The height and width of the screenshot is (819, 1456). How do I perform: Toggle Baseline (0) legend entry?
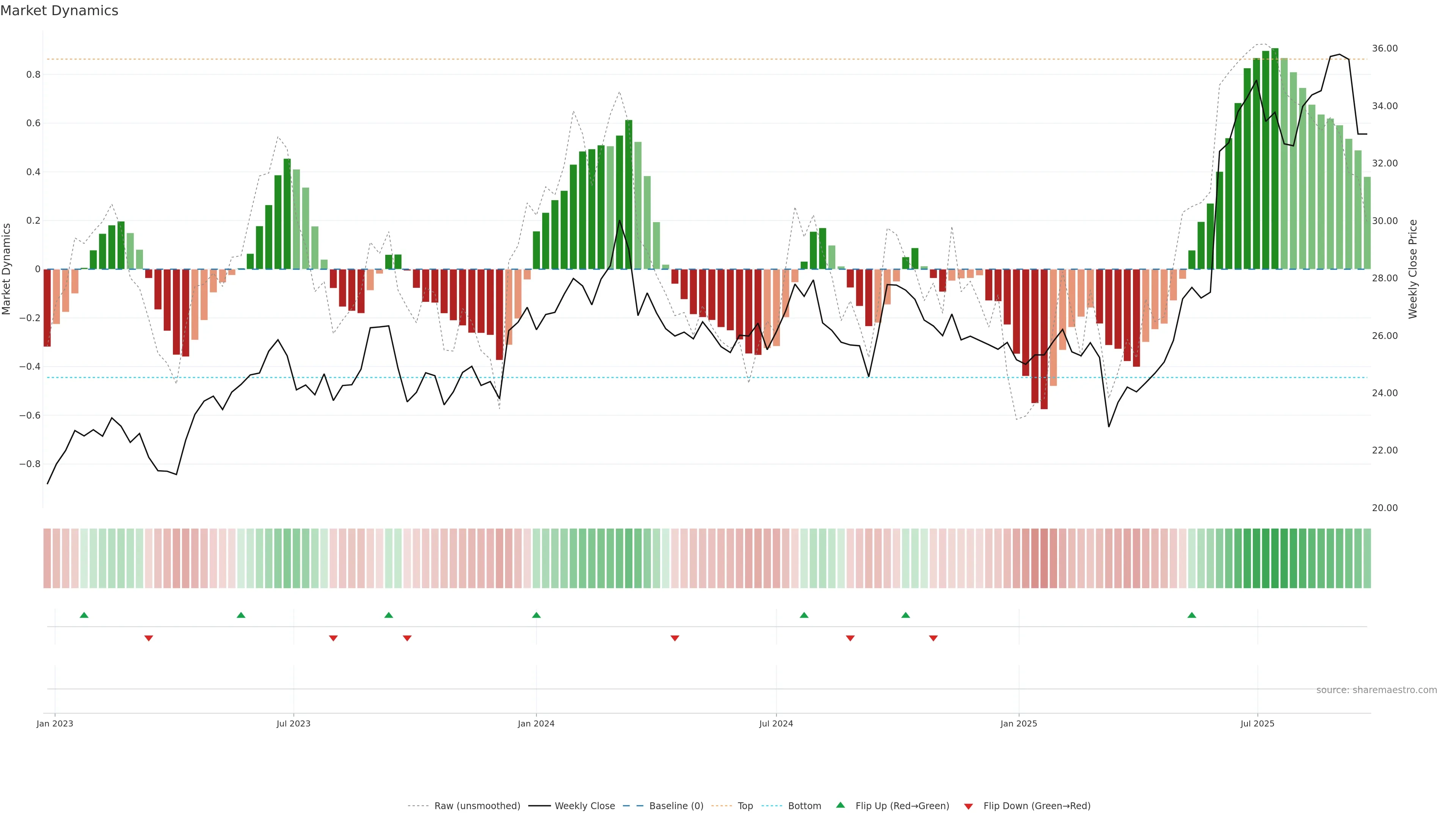click(676, 806)
